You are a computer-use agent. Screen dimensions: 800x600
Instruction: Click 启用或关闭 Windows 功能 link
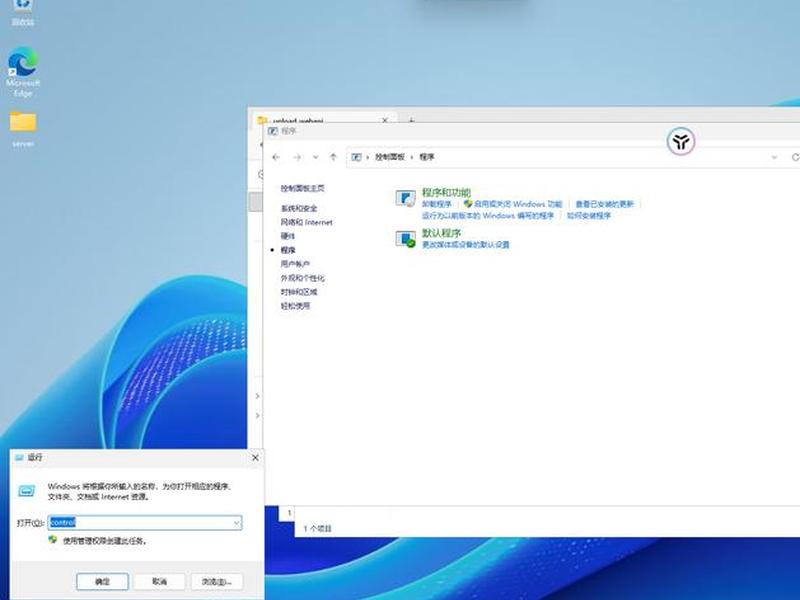point(518,204)
